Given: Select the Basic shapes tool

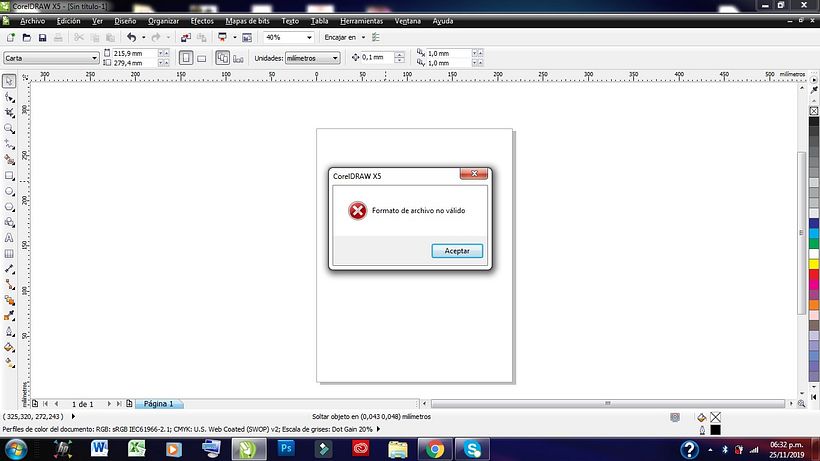Looking at the screenshot, I should [9, 222].
